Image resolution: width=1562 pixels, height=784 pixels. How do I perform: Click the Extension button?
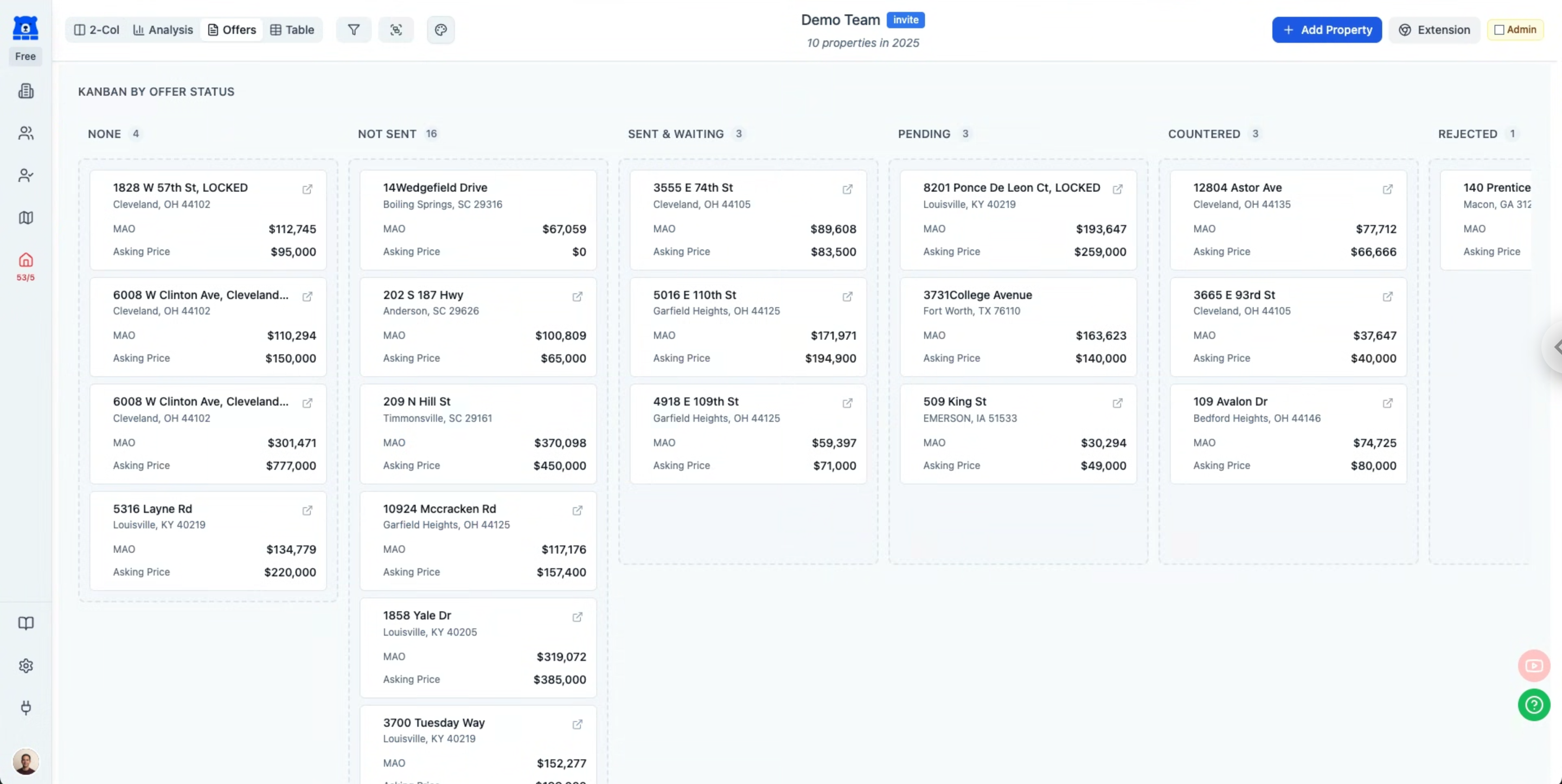pos(1434,30)
